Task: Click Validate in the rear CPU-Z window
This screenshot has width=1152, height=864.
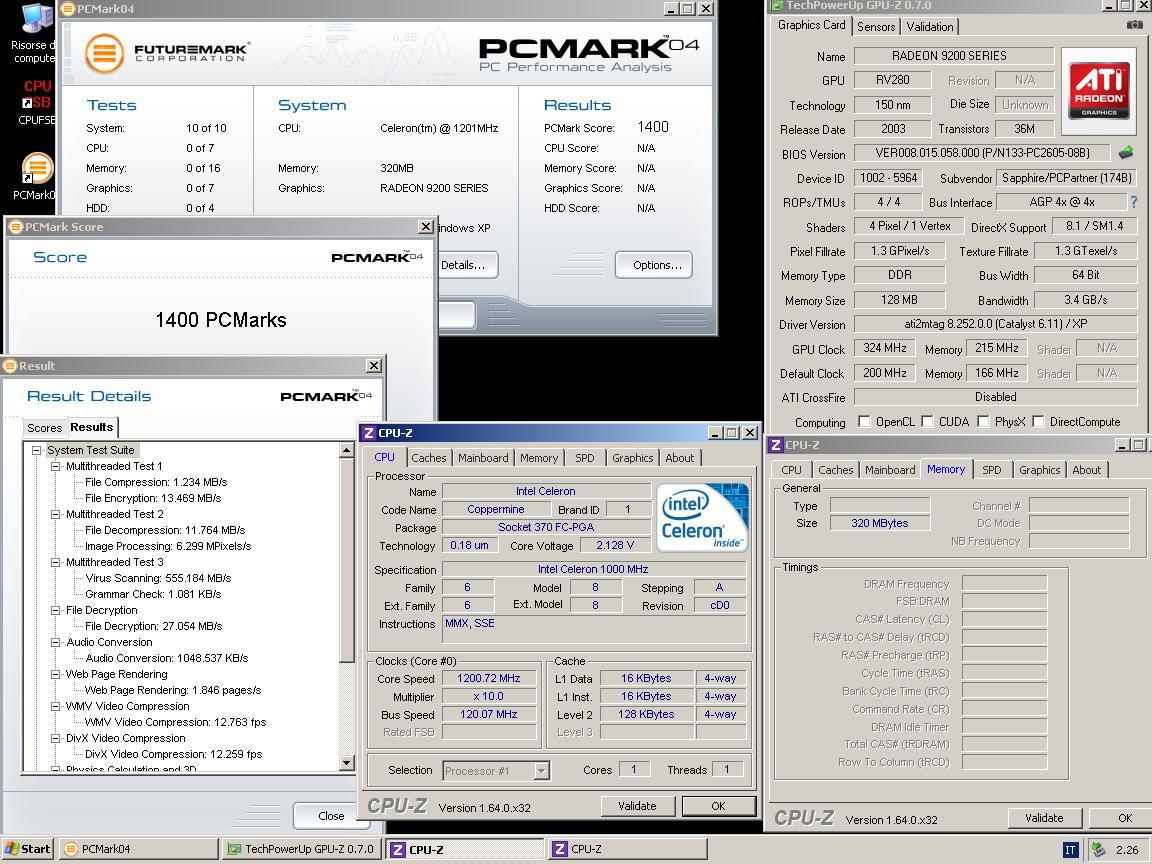Action: pos(1044,818)
